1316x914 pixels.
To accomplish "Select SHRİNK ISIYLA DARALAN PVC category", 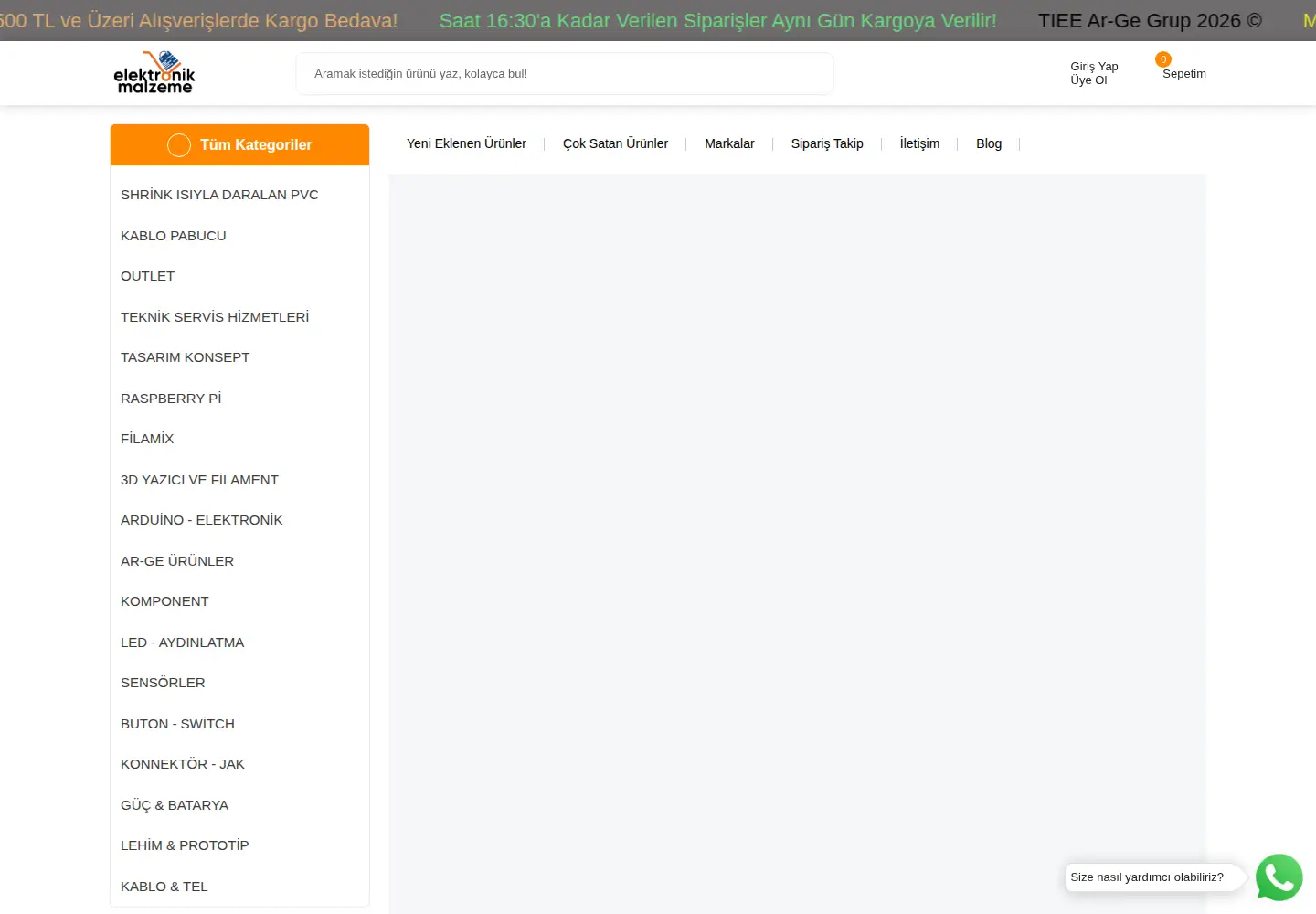I will click(x=219, y=195).
